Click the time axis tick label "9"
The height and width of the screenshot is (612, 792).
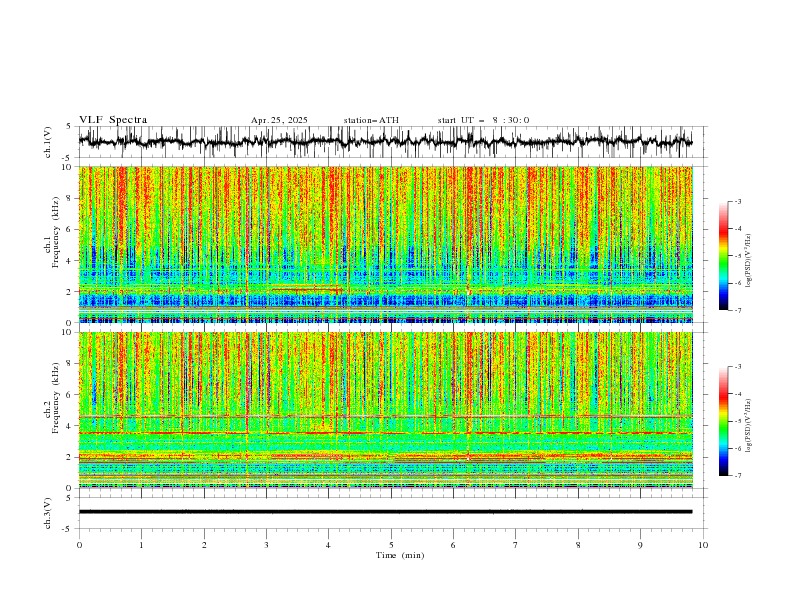(640, 545)
